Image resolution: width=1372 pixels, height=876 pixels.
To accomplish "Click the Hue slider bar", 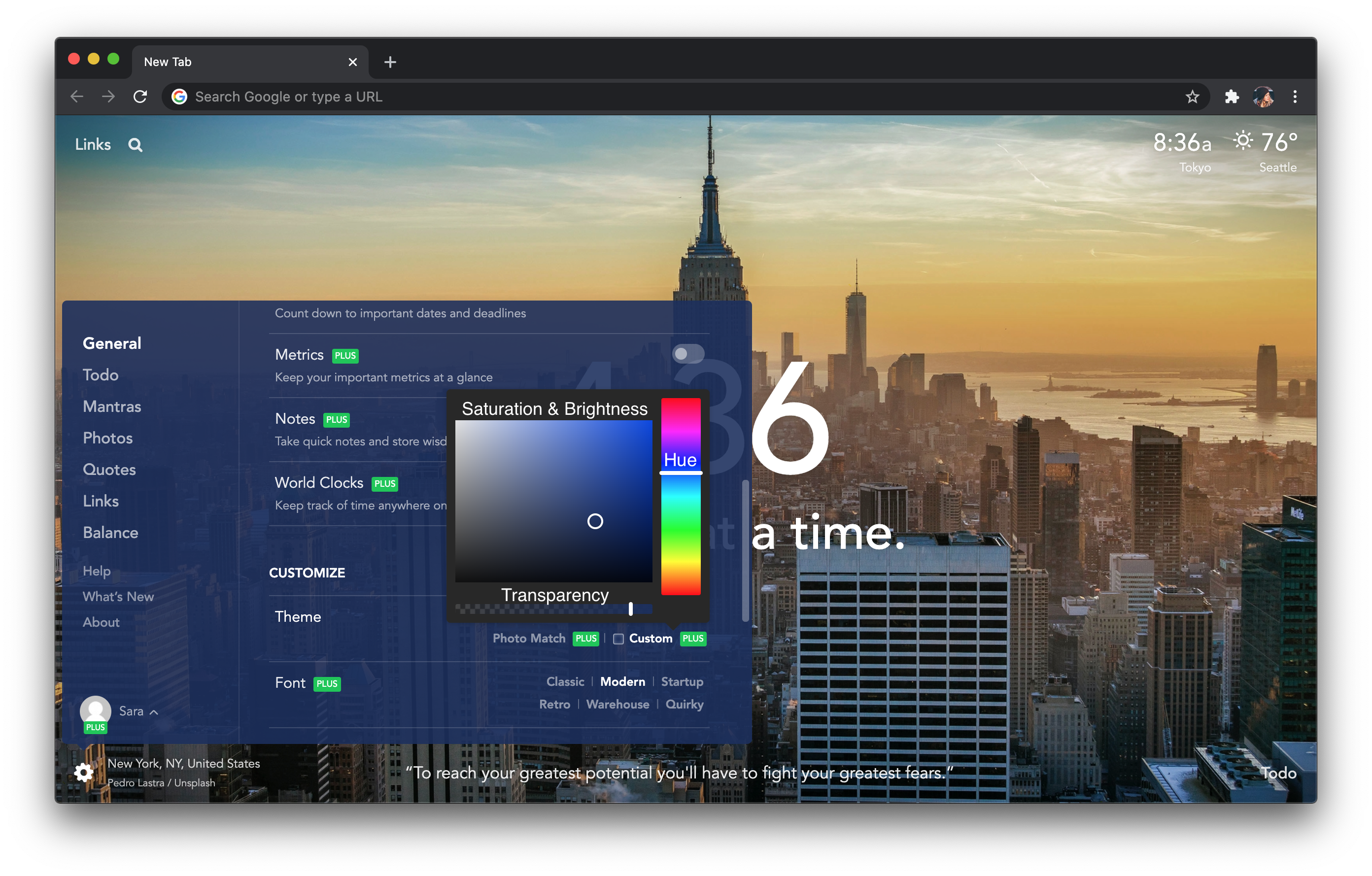I will coord(680,497).
